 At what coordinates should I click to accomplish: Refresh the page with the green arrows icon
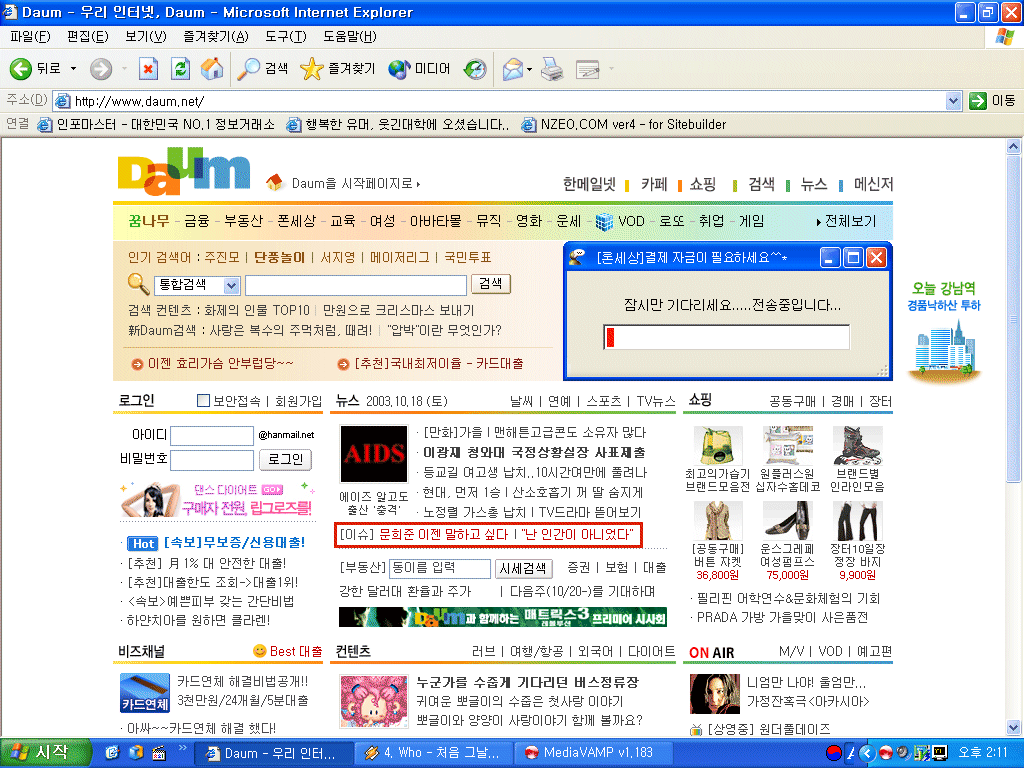coord(180,69)
